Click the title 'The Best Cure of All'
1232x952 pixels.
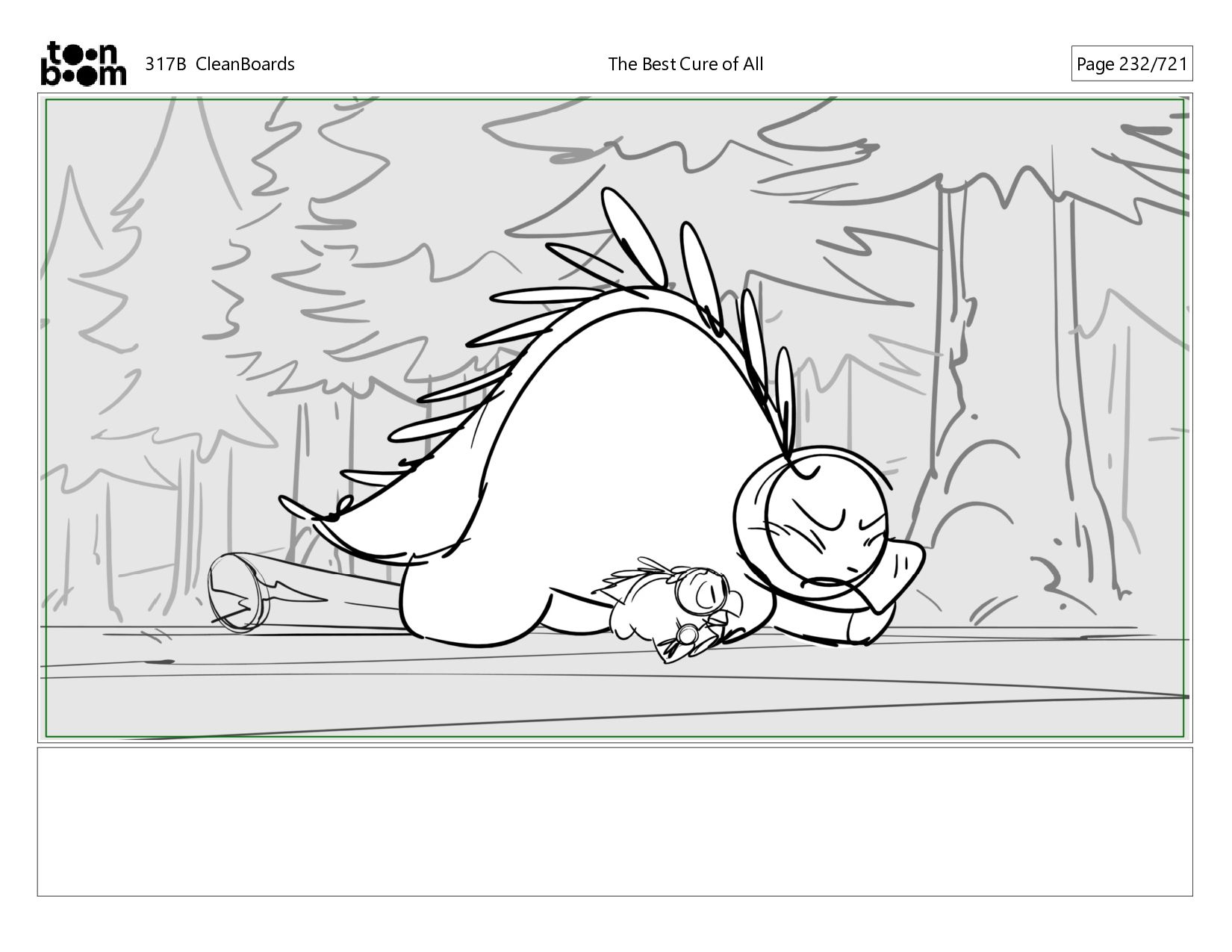point(685,64)
